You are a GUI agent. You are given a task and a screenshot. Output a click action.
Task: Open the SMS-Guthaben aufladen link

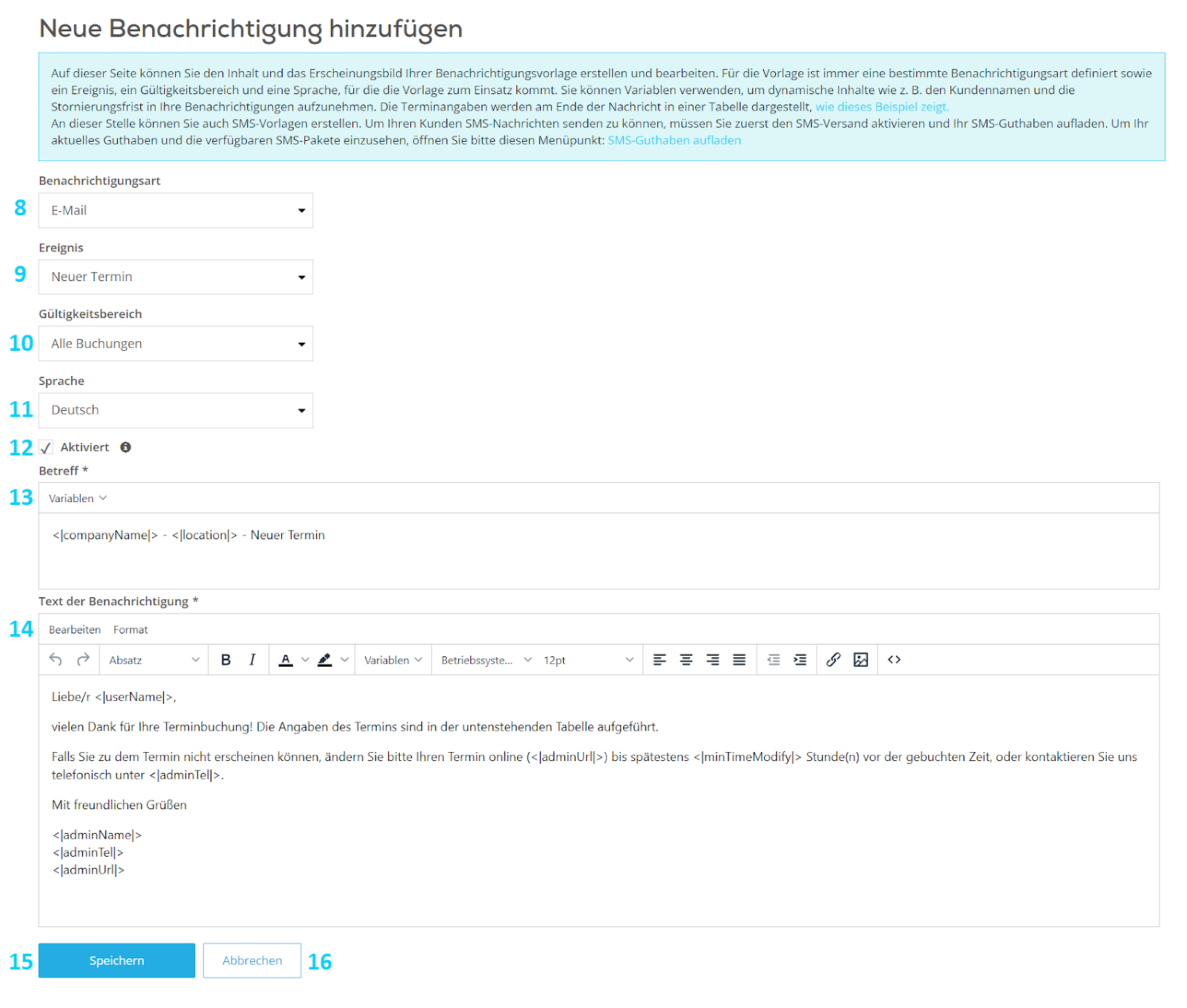[x=674, y=140]
